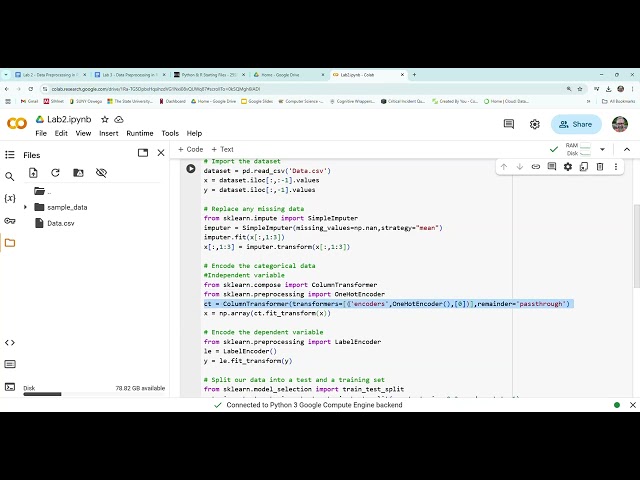Image resolution: width=640 pixels, height=480 pixels.
Task: Click the Colab CO logo
Action: [17, 123]
